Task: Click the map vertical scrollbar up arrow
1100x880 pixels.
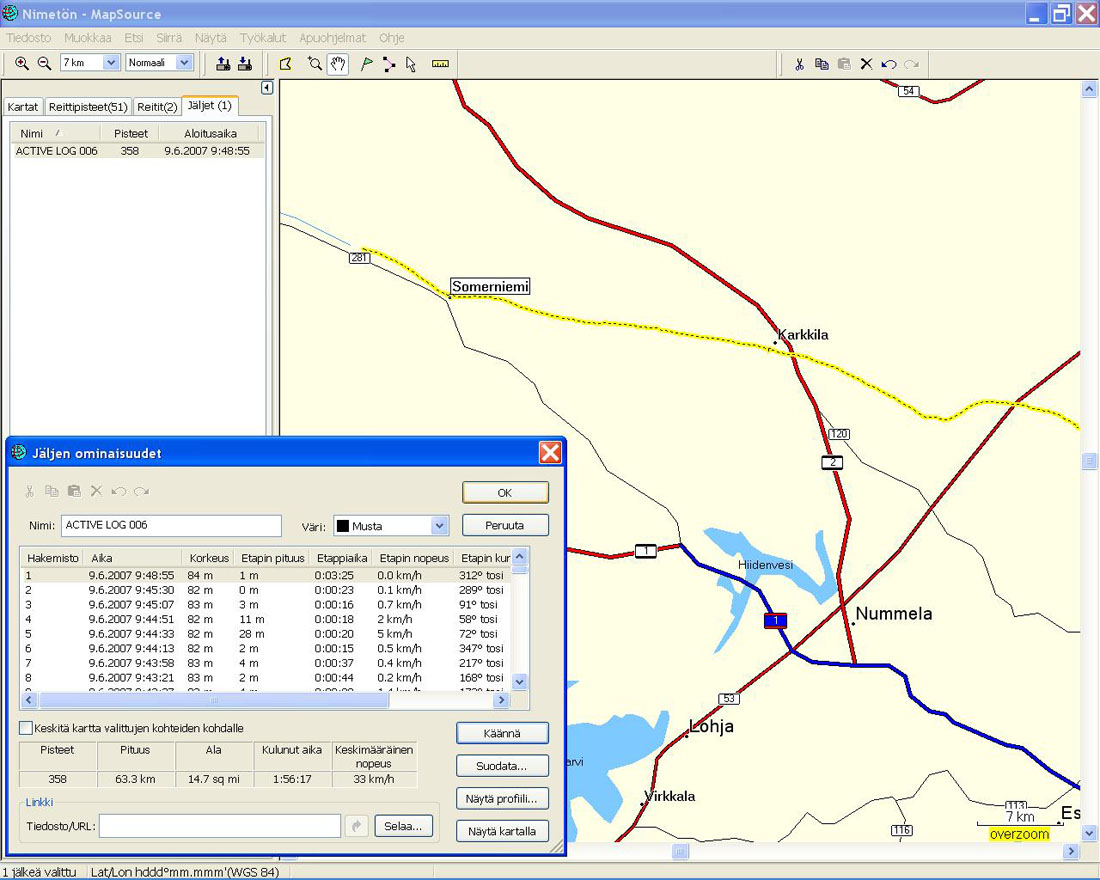Action: [1089, 89]
